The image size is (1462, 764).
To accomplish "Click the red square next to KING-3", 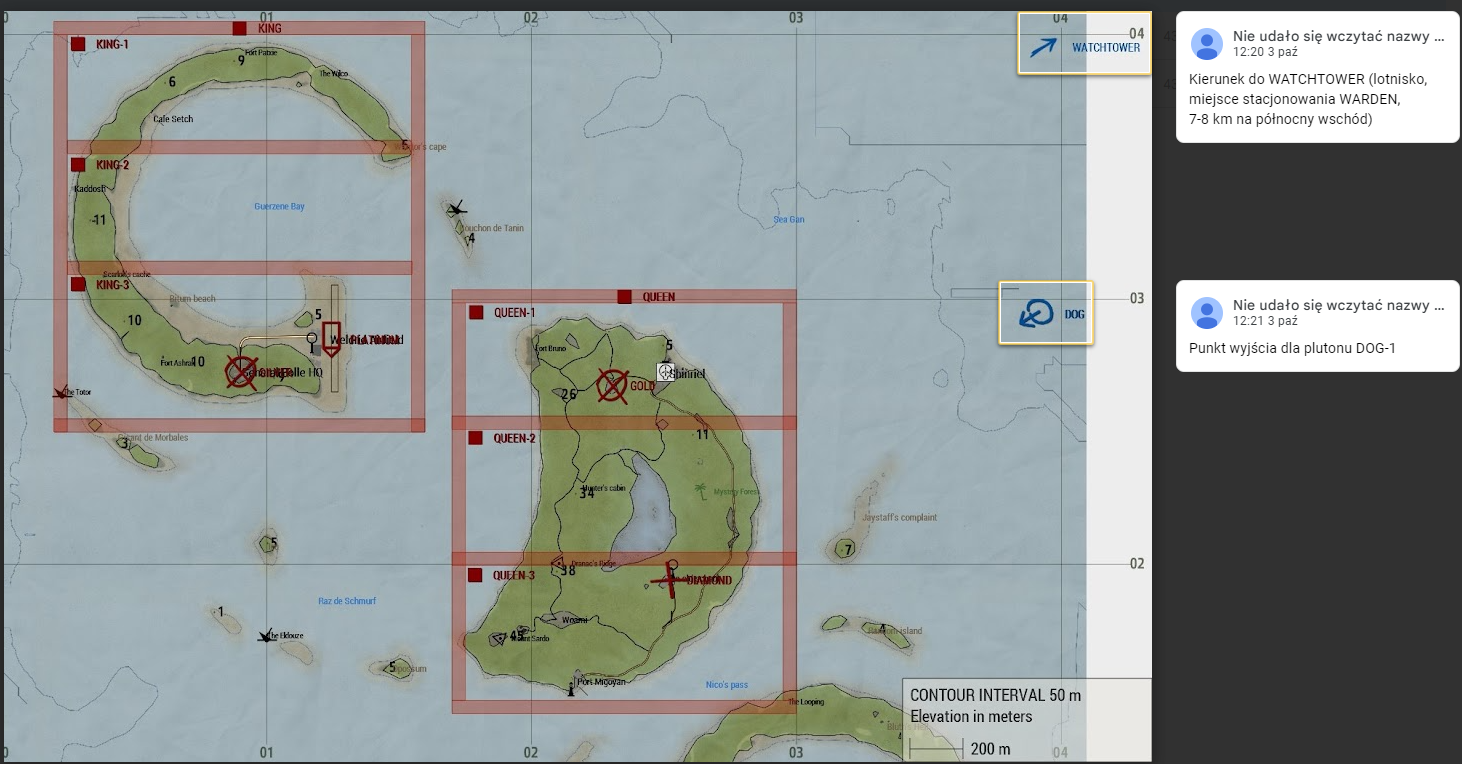I will coord(78,284).
